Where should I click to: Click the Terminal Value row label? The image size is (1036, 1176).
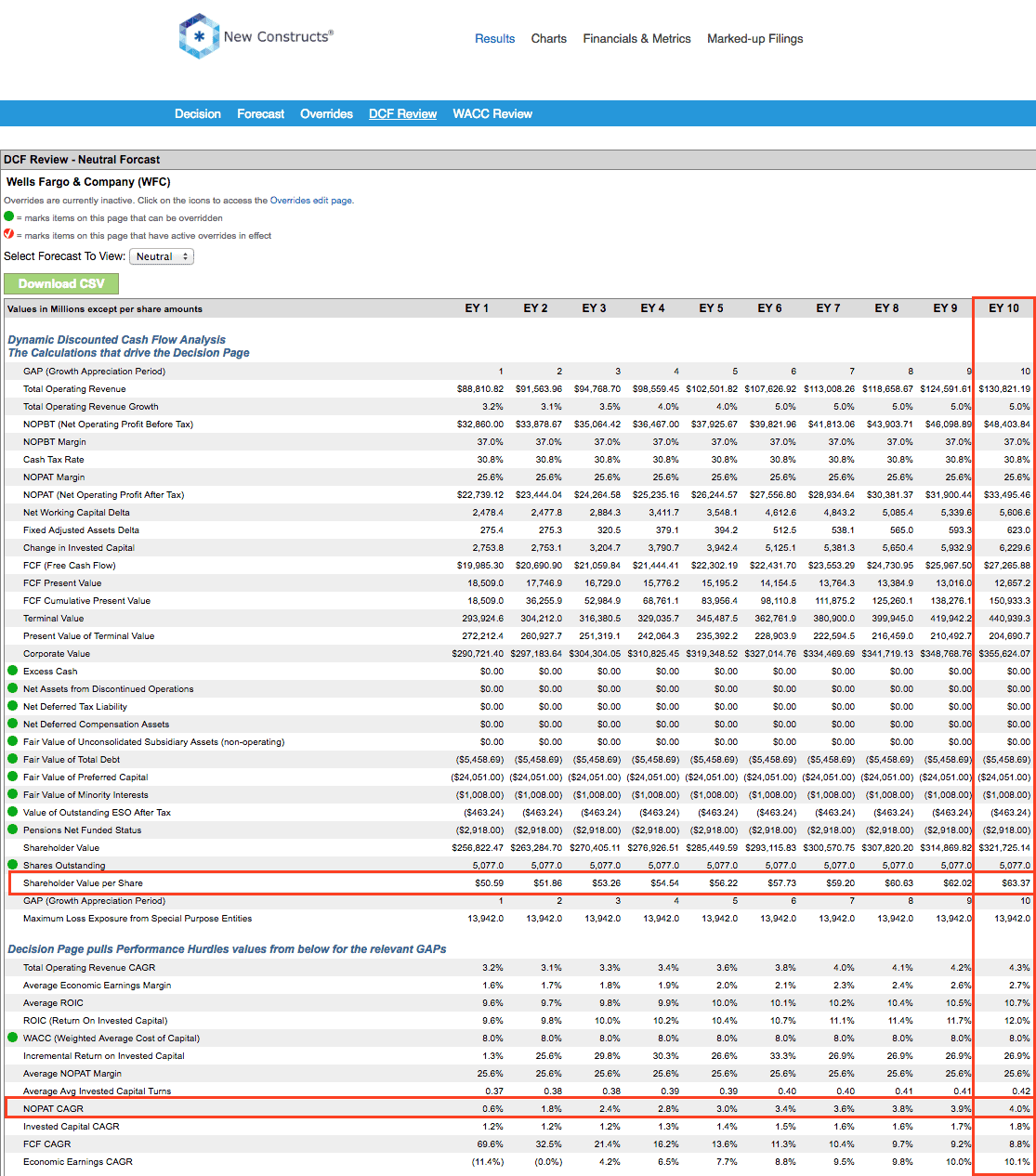click(x=53, y=618)
